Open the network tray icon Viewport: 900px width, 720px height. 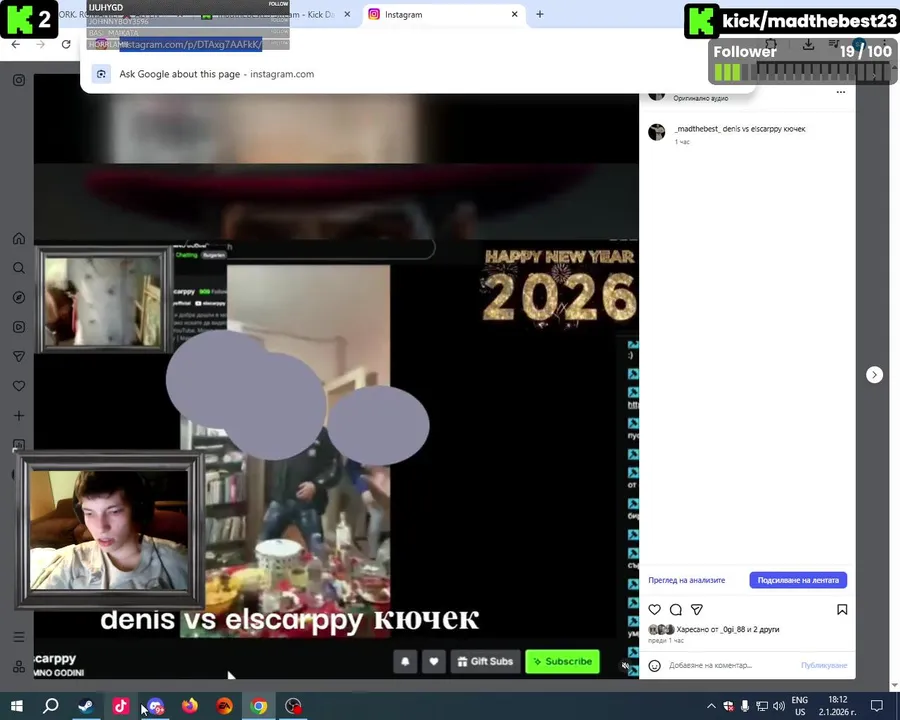point(762,706)
